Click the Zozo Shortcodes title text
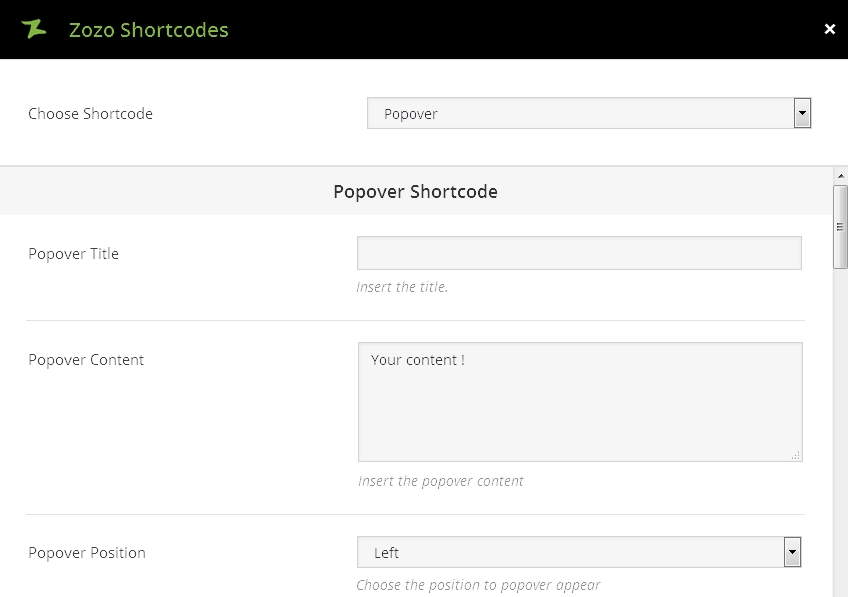 click(x=149, y=30)
